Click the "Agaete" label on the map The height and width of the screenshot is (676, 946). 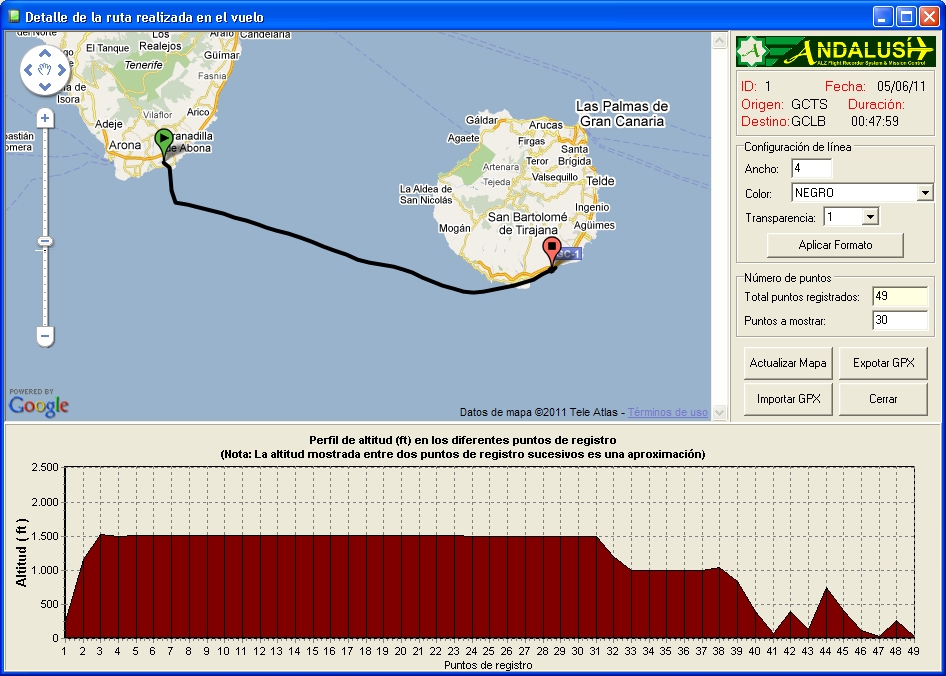(463, 138)
